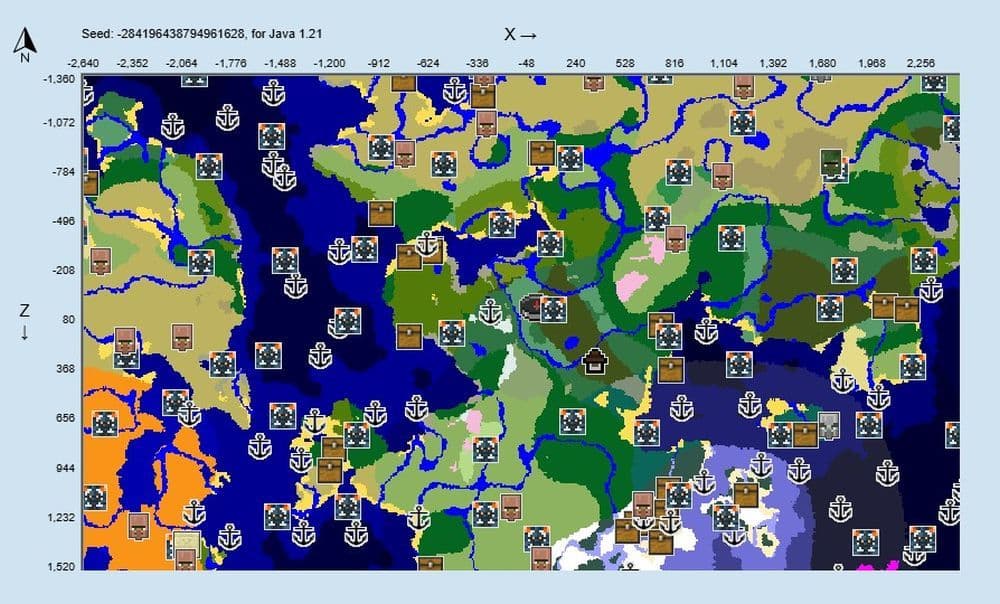Click the minecart mineshaft marker left of the swamp hut

point(529,305)
